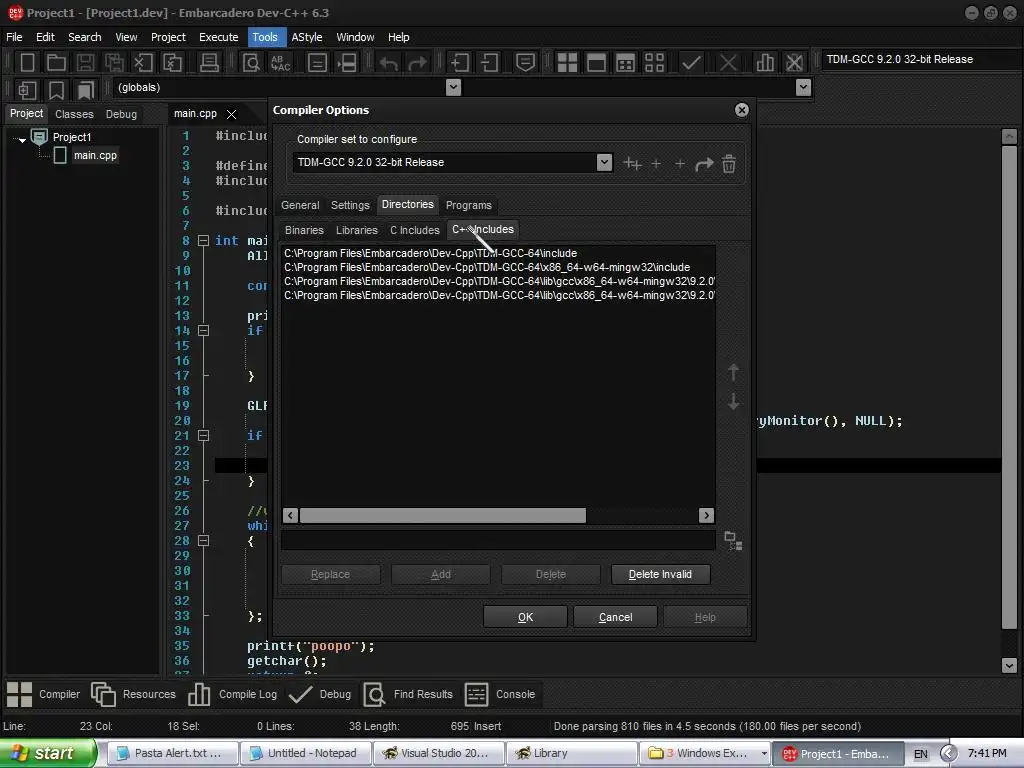The width and height of the screenshot is (1024, 768).
Task: Click the Delete Invalid button
Action: 660,574
